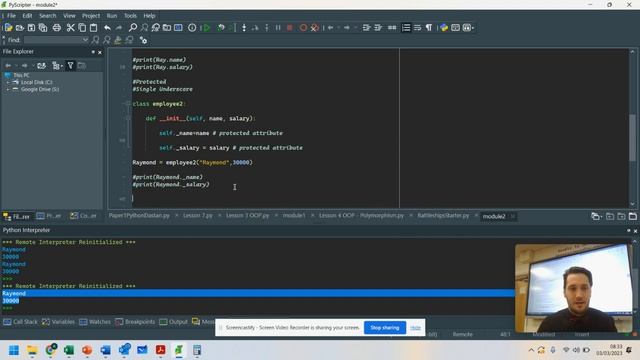The width and height of the screenshot is (640, 360).
Task: Open the Run menu
Action: [x=112, y=16]
